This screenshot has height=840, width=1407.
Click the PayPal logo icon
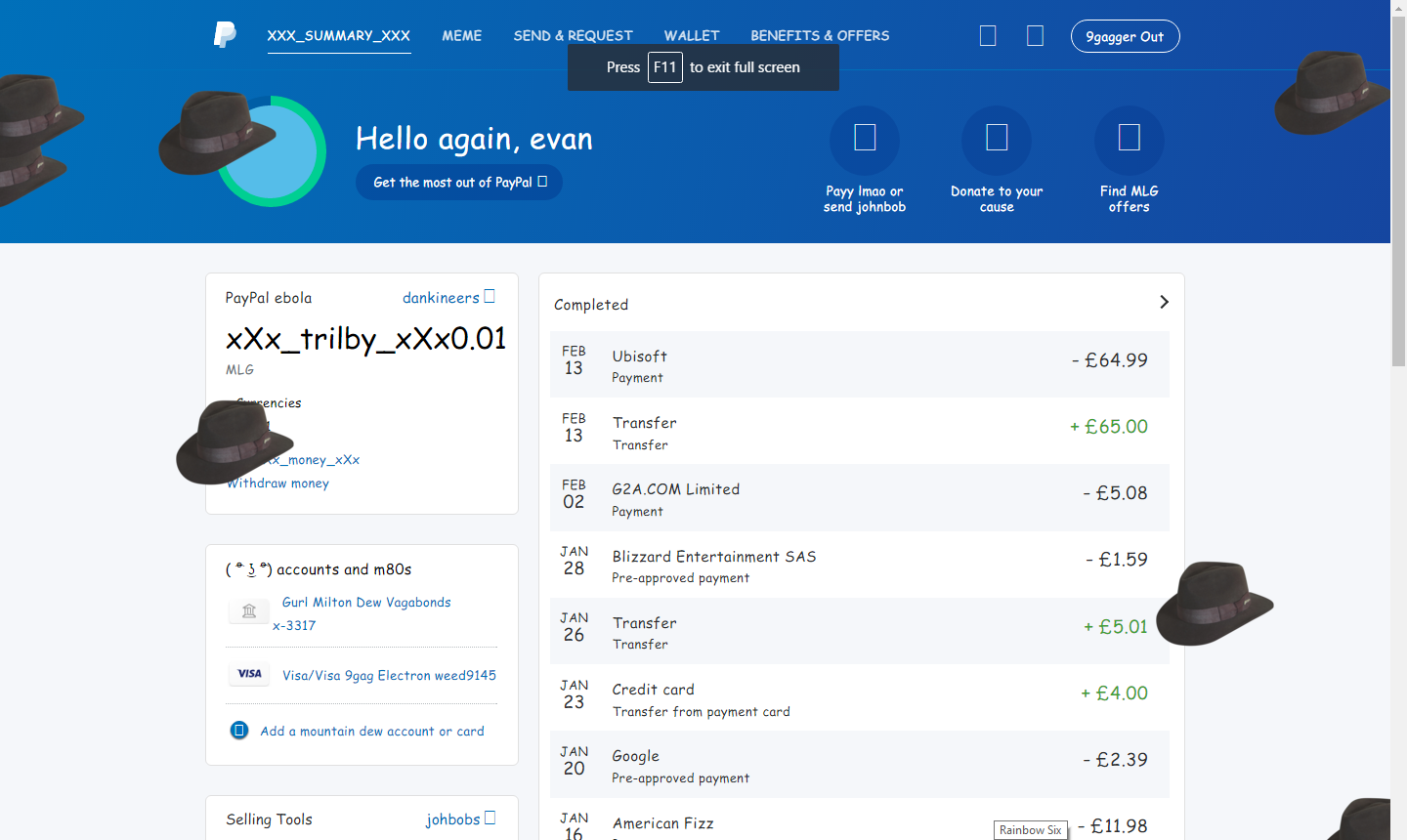click(x=225, y=34)
